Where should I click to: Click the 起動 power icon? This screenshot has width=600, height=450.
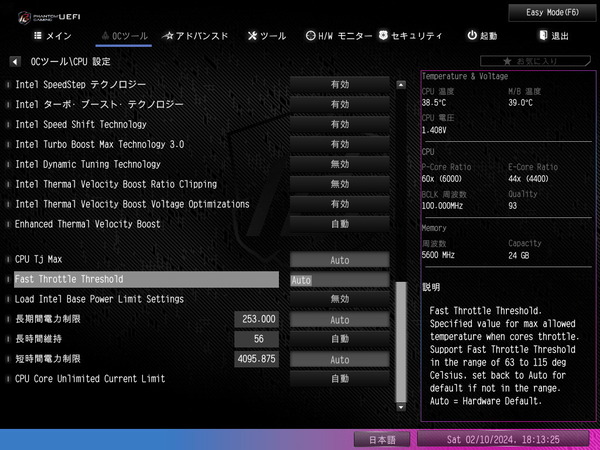coord(472,36)
